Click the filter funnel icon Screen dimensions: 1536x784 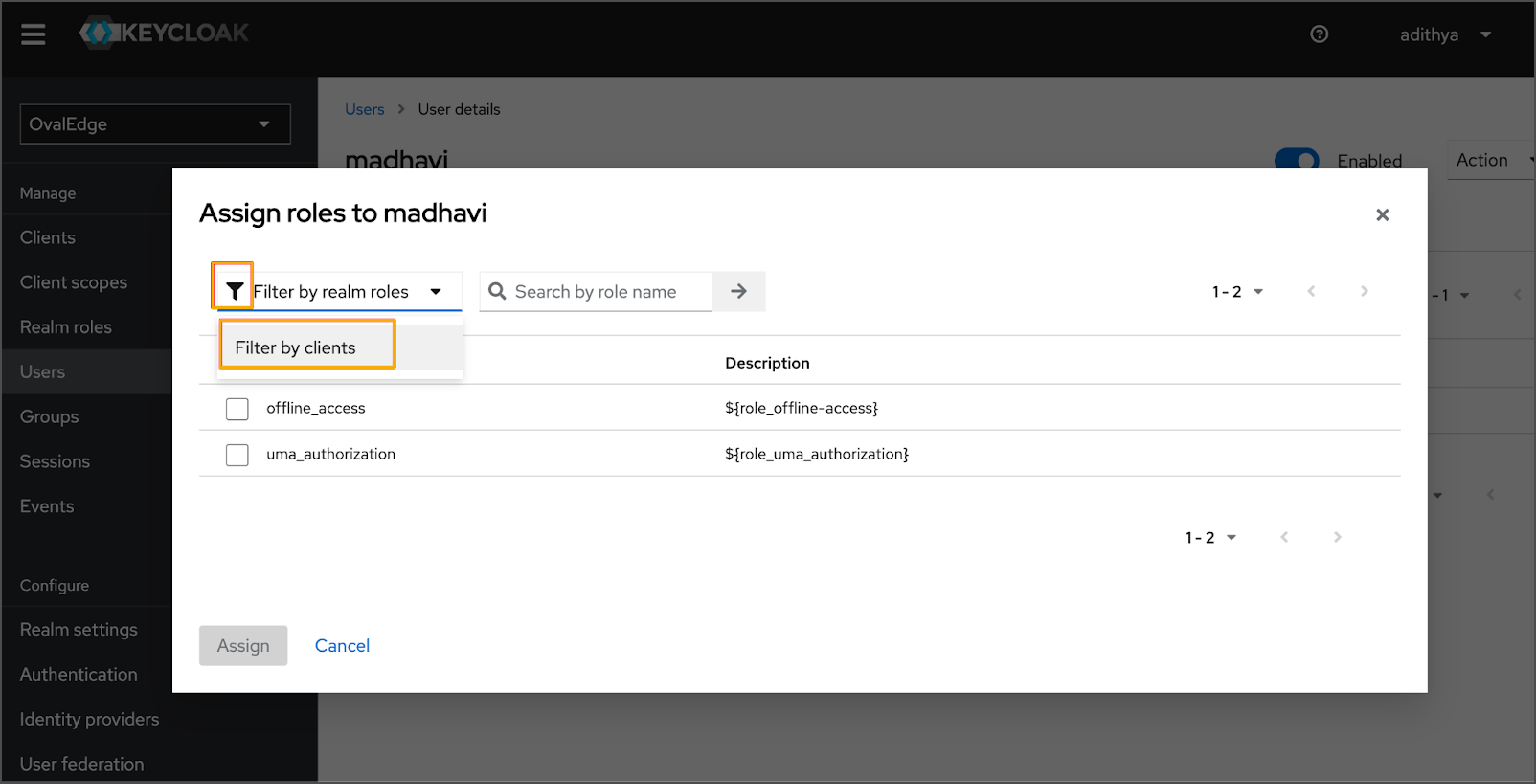[234, 291]
